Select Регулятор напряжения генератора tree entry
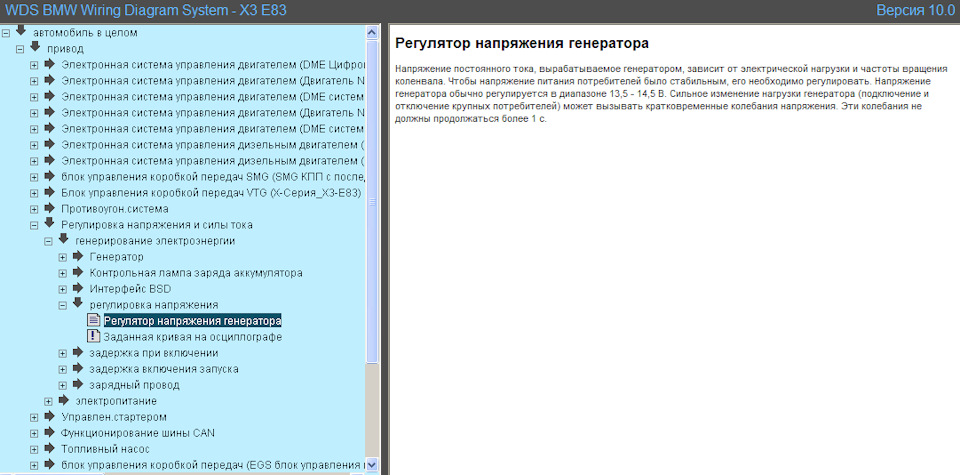Viewport: 960px width, 475px height. [x=192, y=321]
